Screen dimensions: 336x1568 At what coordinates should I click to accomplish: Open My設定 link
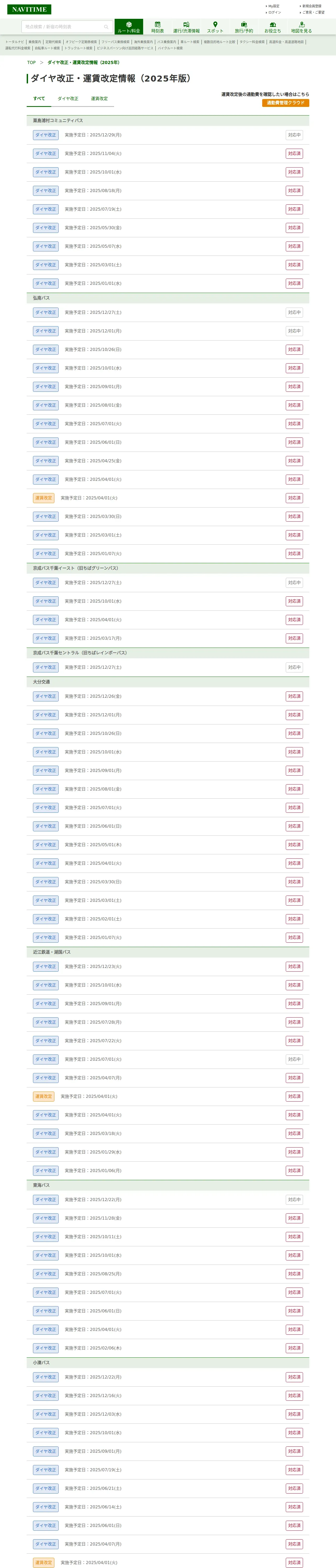click(x=273, y=6)
